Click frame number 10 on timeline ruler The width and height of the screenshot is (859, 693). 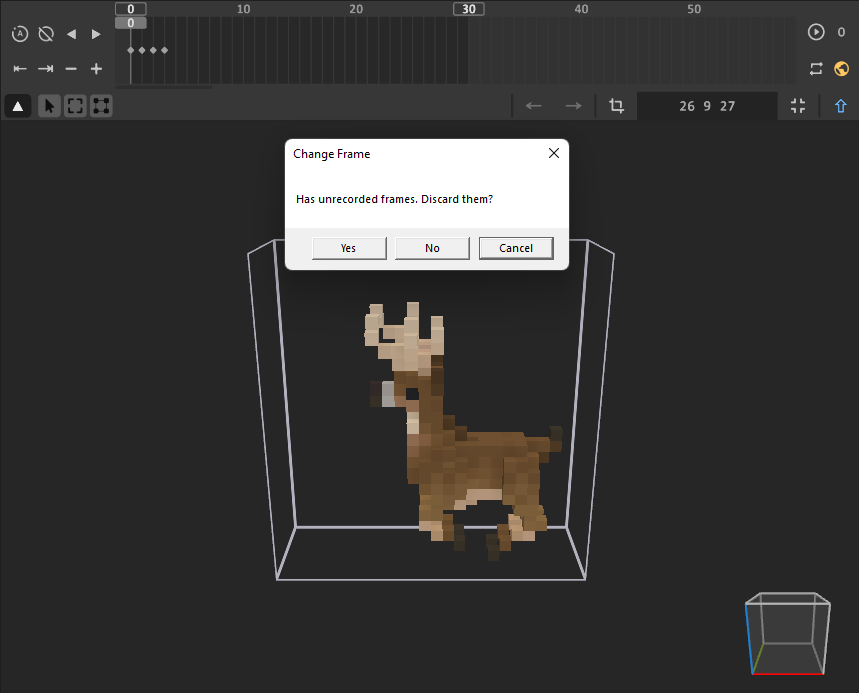[243, 9]
